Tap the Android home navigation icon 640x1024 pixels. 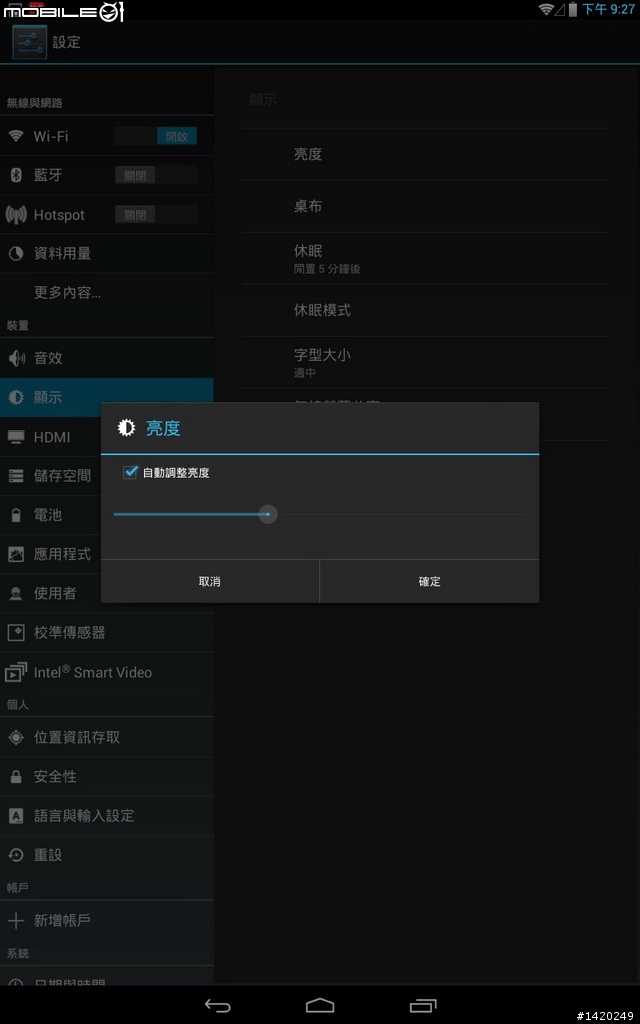[320, 1005]
